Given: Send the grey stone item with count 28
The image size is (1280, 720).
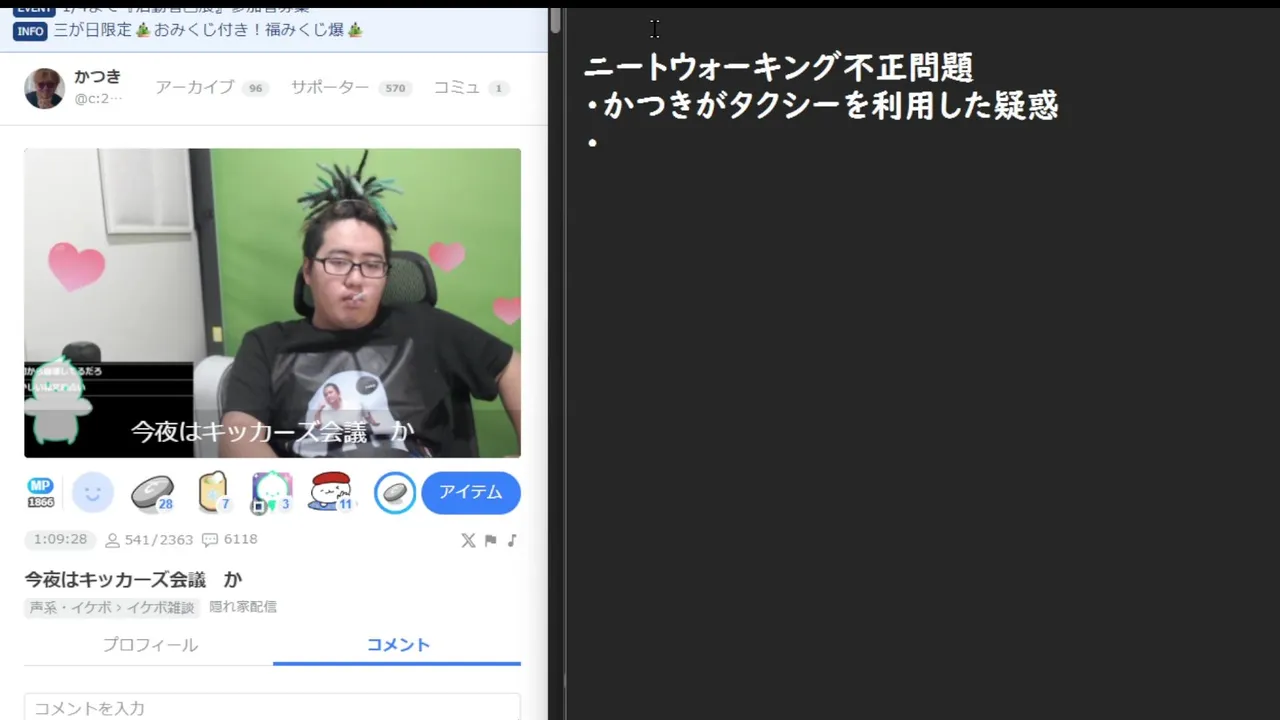Looking at the screenshot, I should (152, 493).
